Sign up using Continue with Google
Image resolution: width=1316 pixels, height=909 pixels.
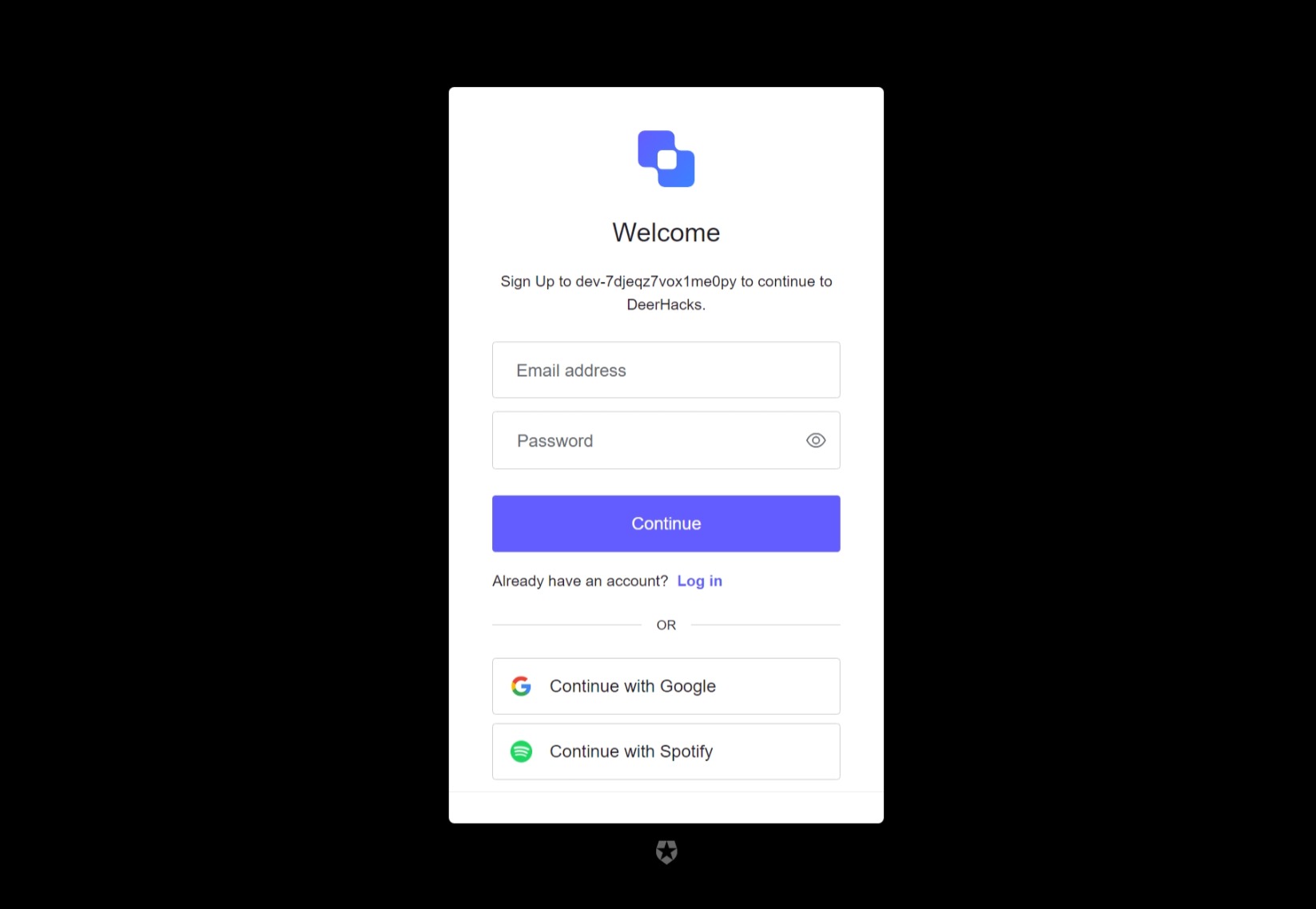click(x=666, y=686)
